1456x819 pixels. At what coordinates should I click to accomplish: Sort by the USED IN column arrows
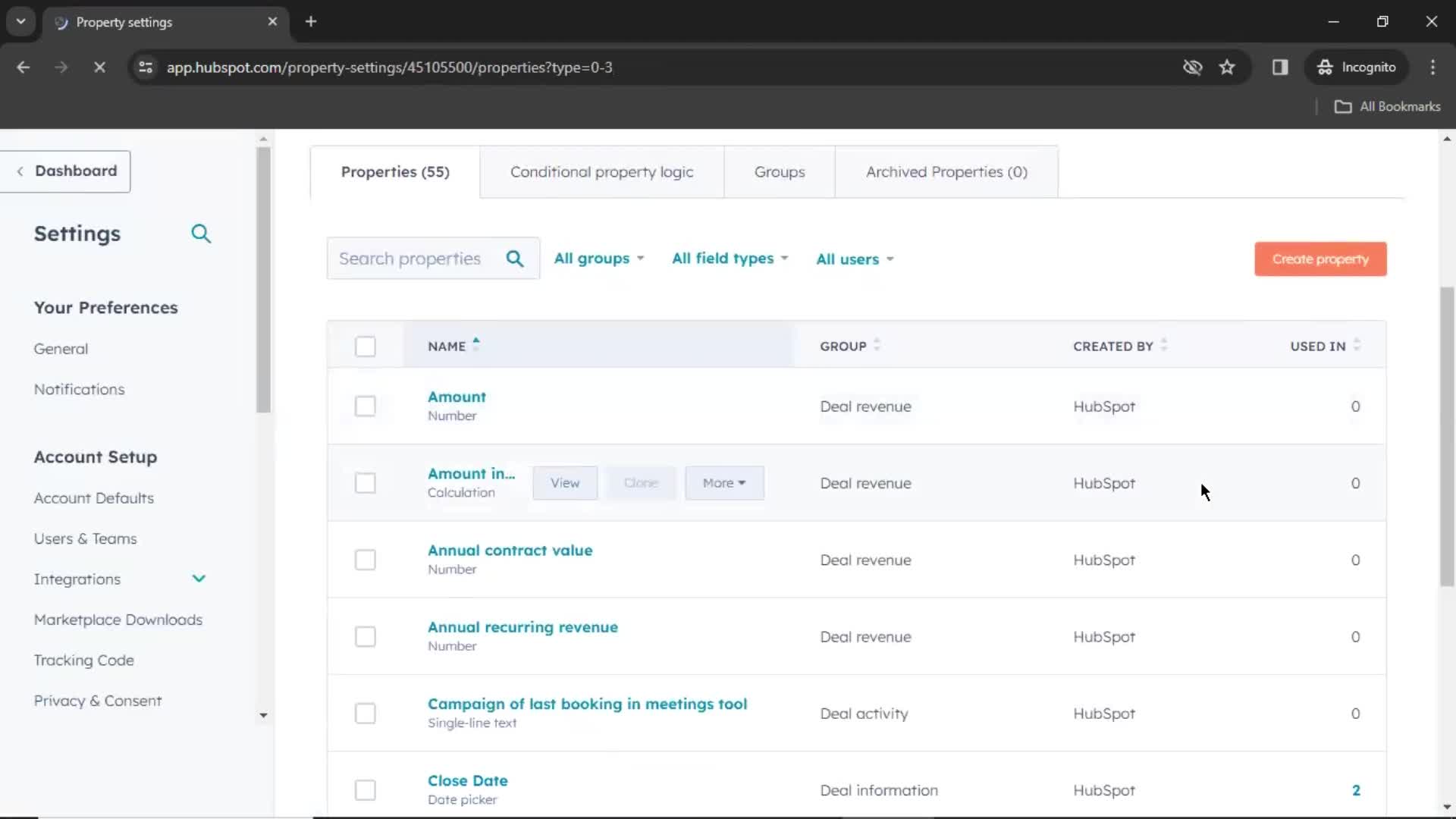[x=1357, y=345]
